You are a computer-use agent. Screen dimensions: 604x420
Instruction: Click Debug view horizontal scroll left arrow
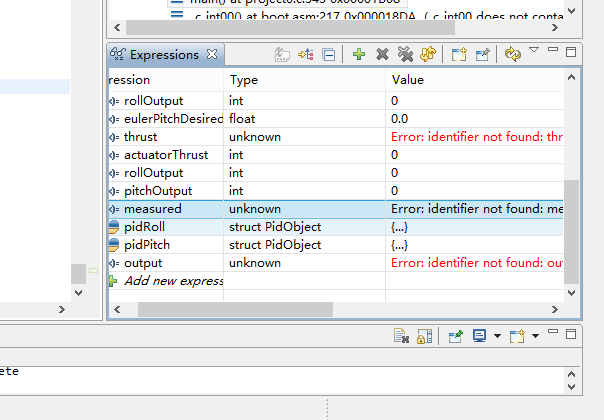117,27
